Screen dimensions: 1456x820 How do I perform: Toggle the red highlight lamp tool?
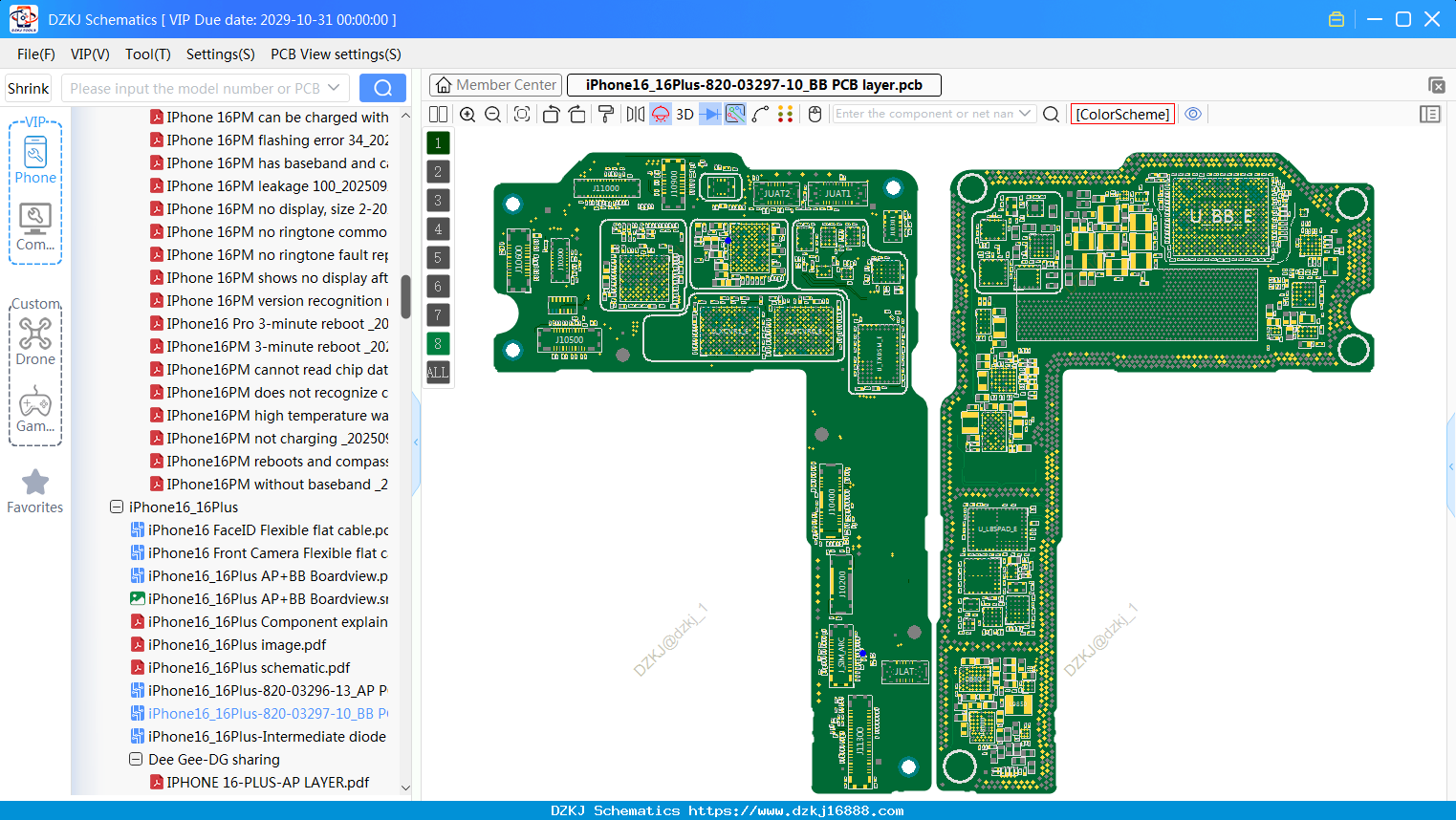(661, 114)
